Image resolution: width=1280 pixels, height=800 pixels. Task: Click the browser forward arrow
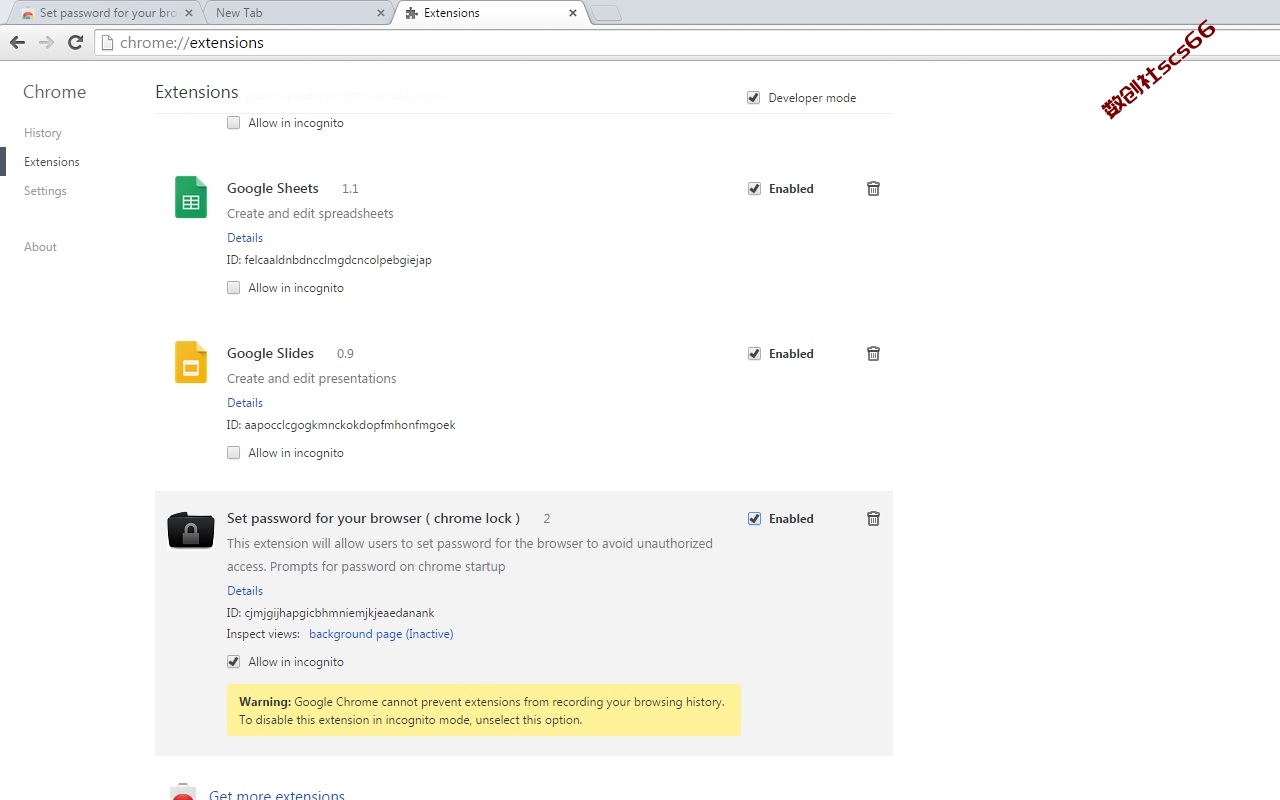coord(46,42)
